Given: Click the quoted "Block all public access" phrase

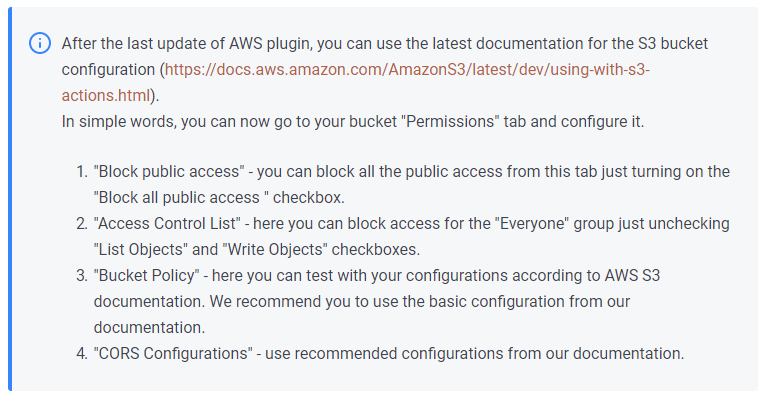Looking at the screenshot, I should [181, 198].
